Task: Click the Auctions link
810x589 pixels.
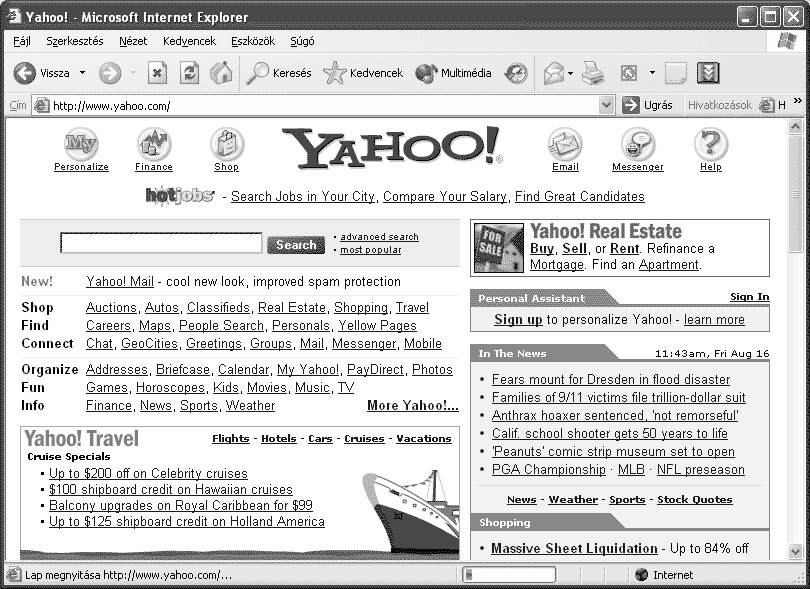Action: 111,307
